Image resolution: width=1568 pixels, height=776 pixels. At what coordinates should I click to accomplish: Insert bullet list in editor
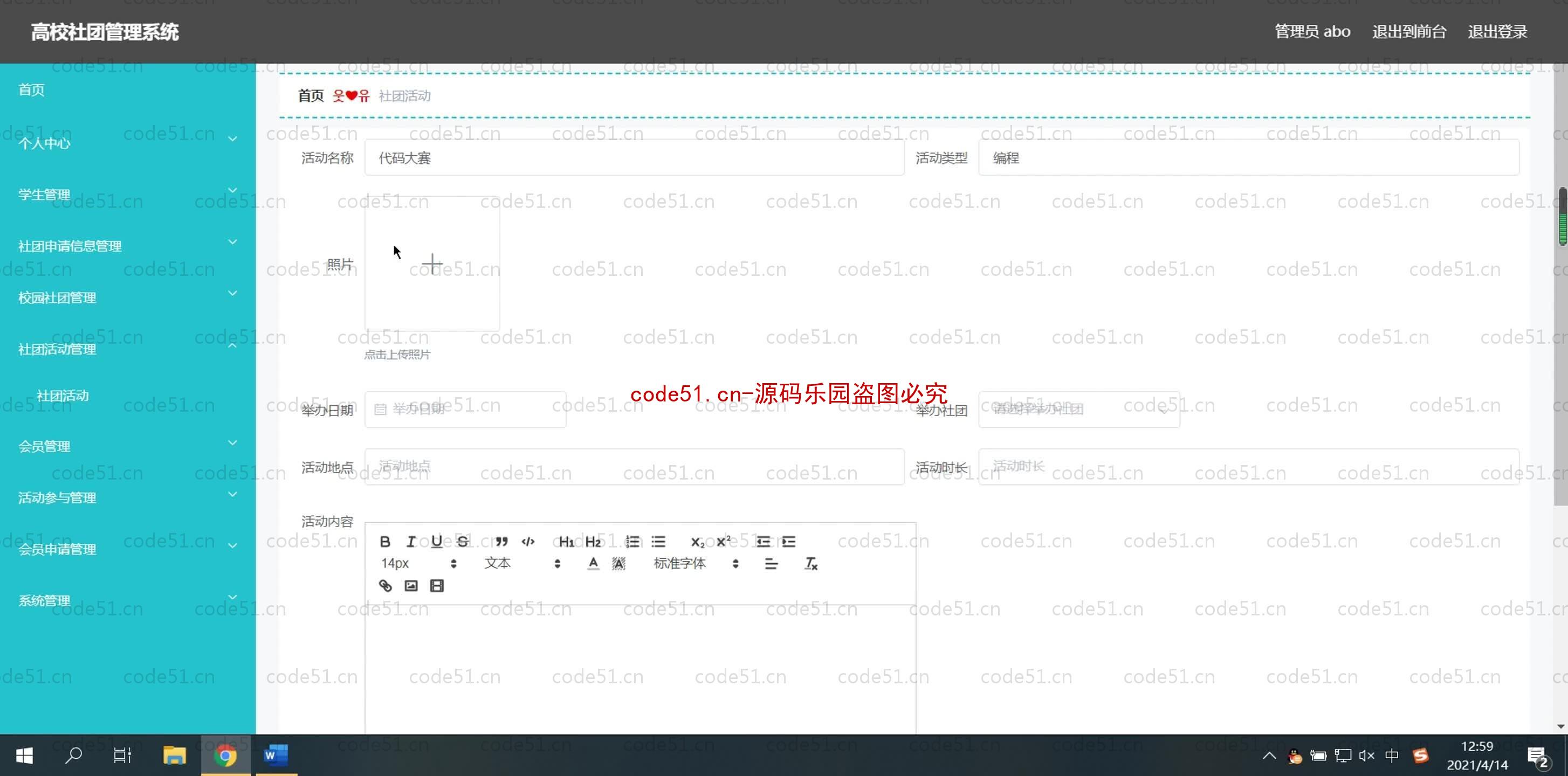[658, 541]
